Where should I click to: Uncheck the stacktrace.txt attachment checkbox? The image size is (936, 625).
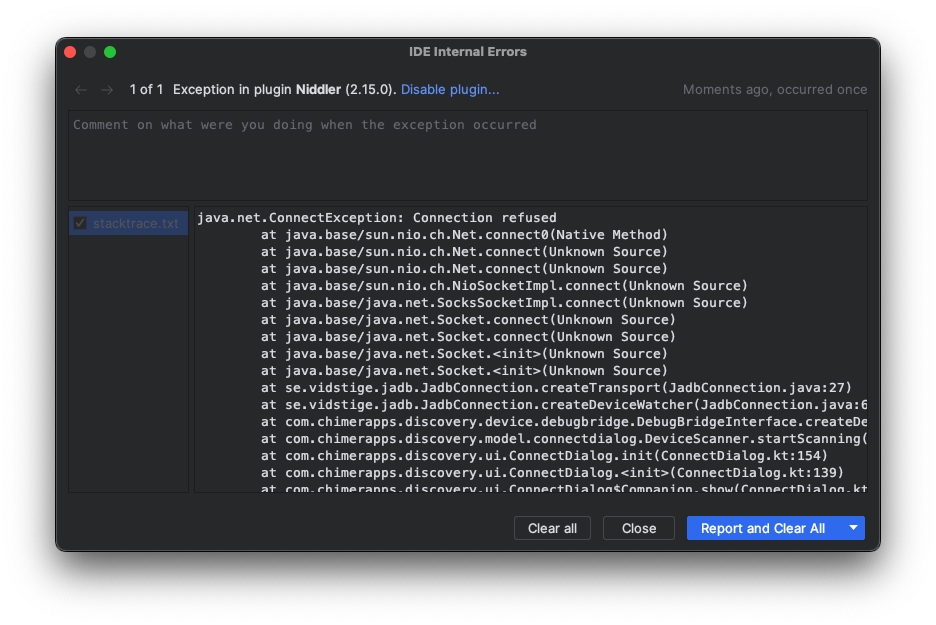coord(80,223)
